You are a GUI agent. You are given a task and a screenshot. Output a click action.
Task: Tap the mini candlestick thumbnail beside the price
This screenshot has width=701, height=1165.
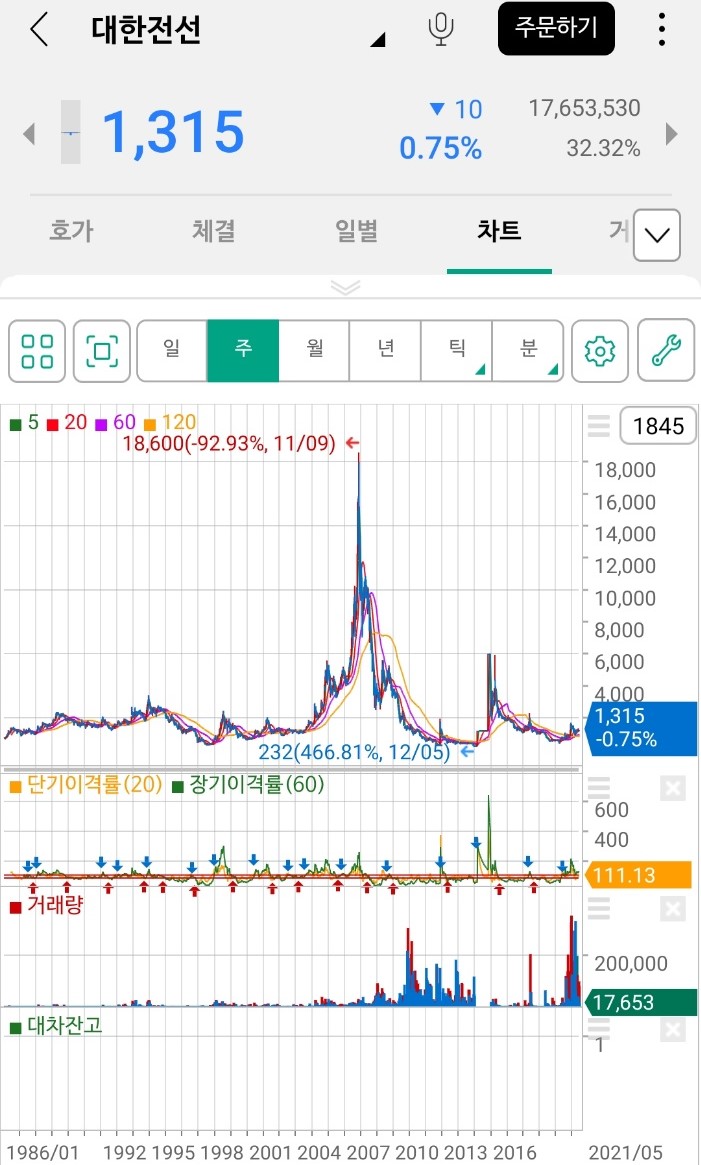pyautogui.click(x=71, y=132)
